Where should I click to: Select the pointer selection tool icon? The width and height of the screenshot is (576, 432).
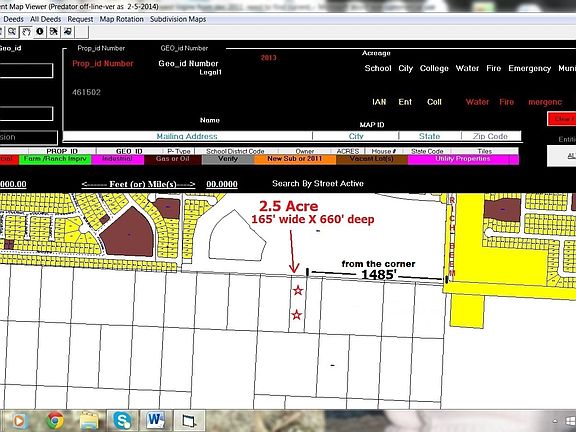pos(54,32)
